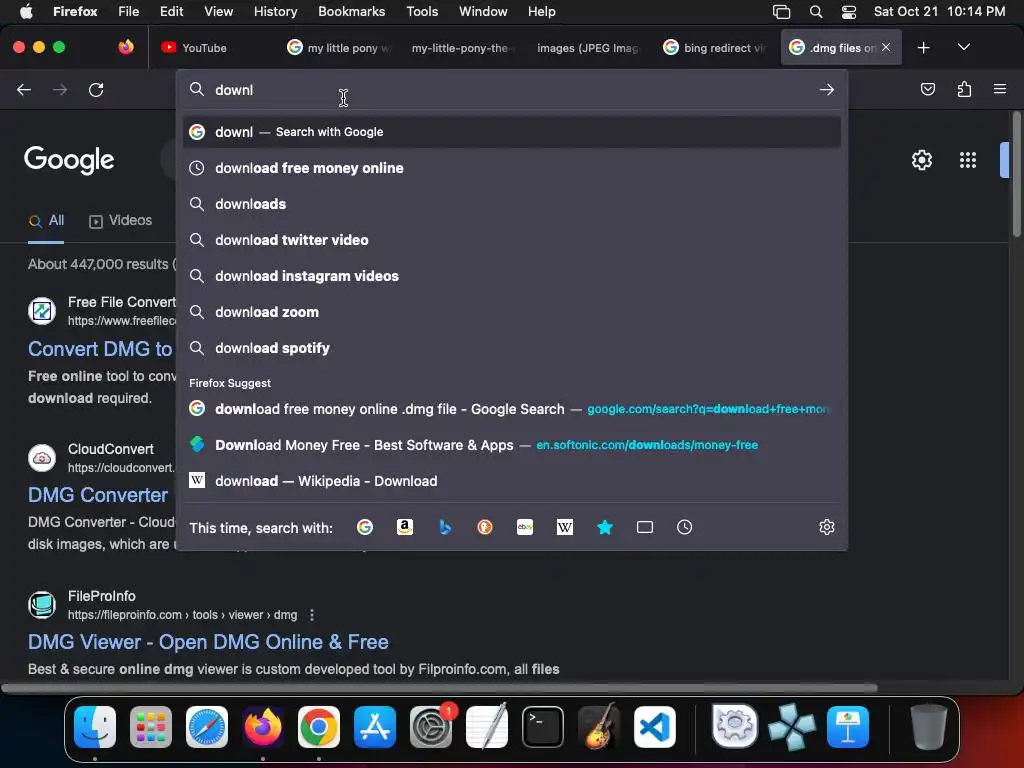Switch to the my little pony tab
Screen dimensions: 1024x768
click(x=338, y=47)
